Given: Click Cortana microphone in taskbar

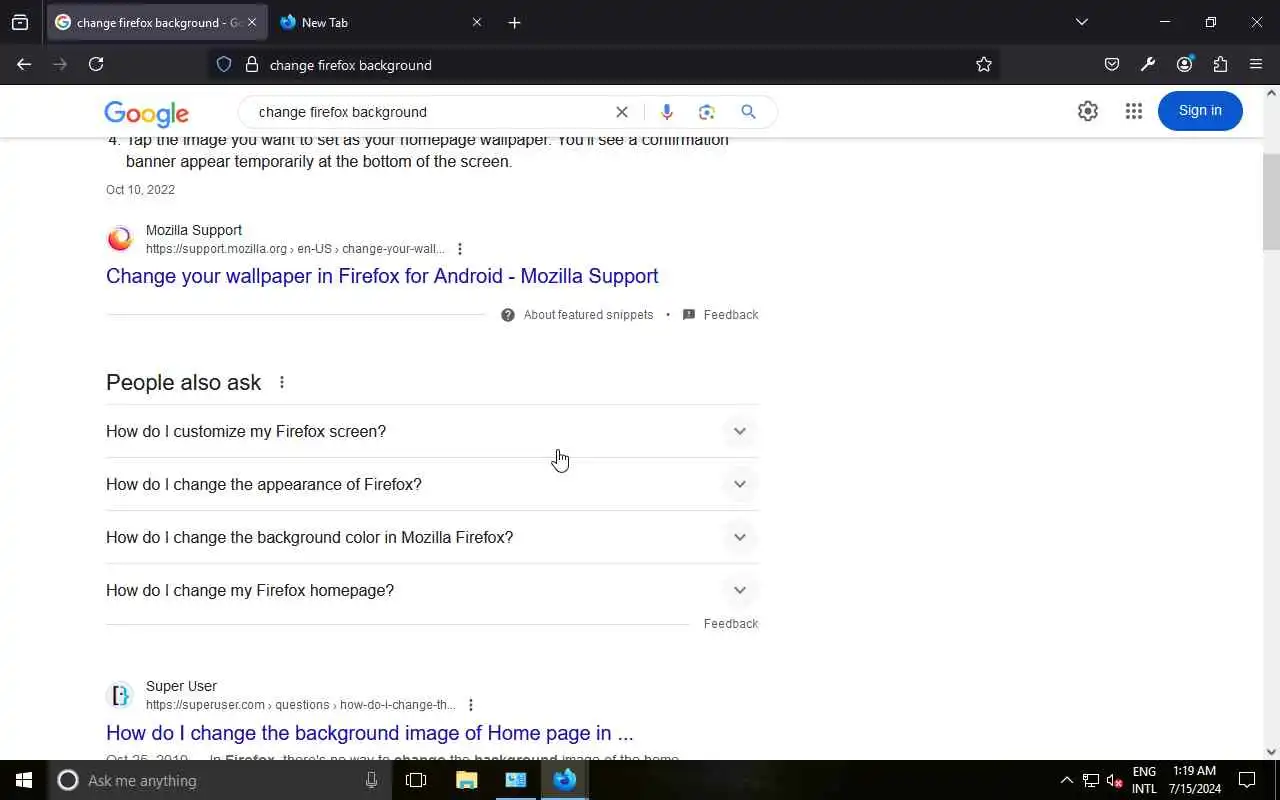Looking at the screenshot, I should (x=371, y=780).
